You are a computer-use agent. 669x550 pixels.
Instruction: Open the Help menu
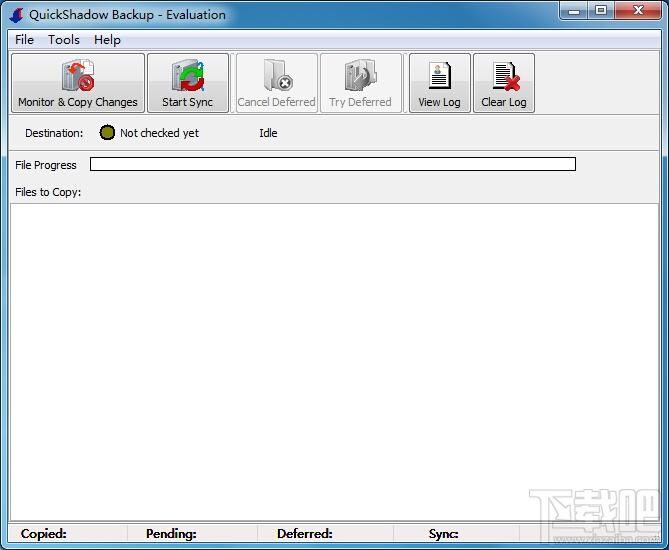point(107,40)
